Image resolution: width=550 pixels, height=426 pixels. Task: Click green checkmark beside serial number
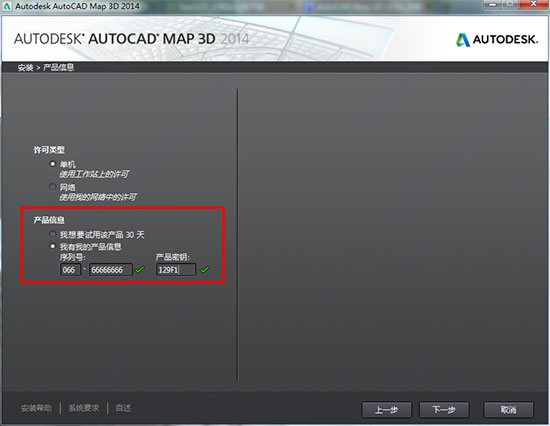(x=140, y=269)
